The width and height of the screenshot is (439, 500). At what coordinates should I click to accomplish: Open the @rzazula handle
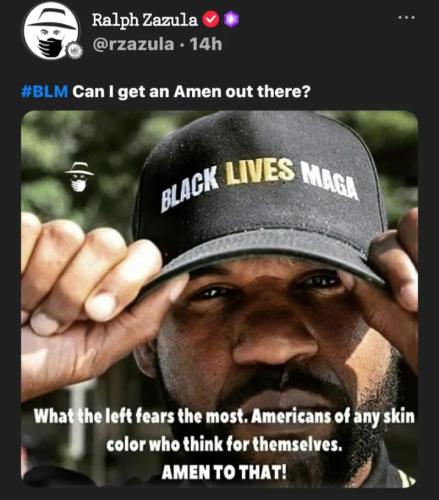click(133, 44)
